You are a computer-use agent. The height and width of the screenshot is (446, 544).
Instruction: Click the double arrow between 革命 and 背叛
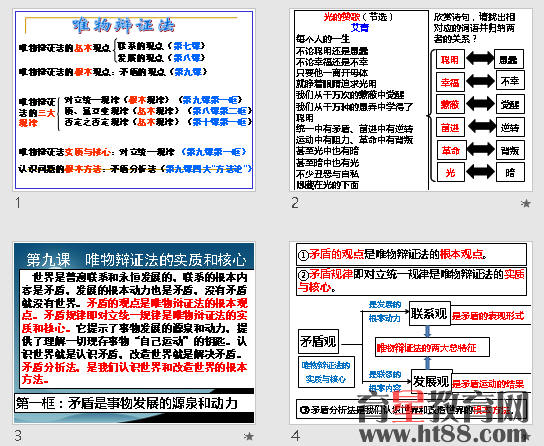point(481,149)
